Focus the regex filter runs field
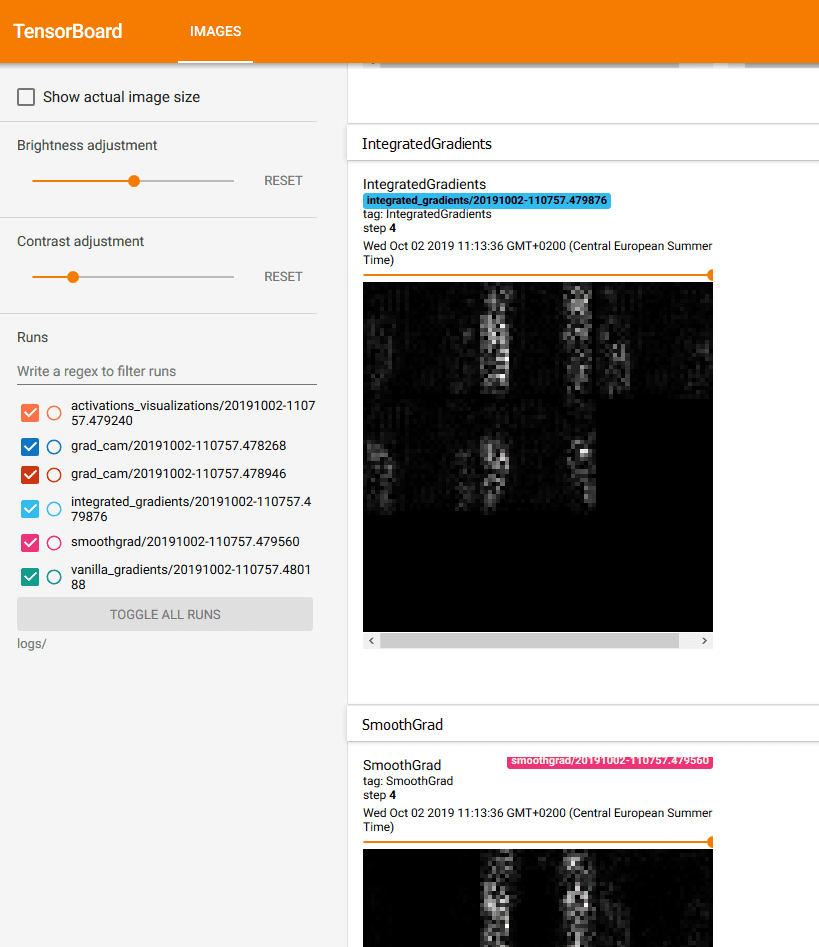The width and height of the screenshot is (819, 947). [166, 371]
